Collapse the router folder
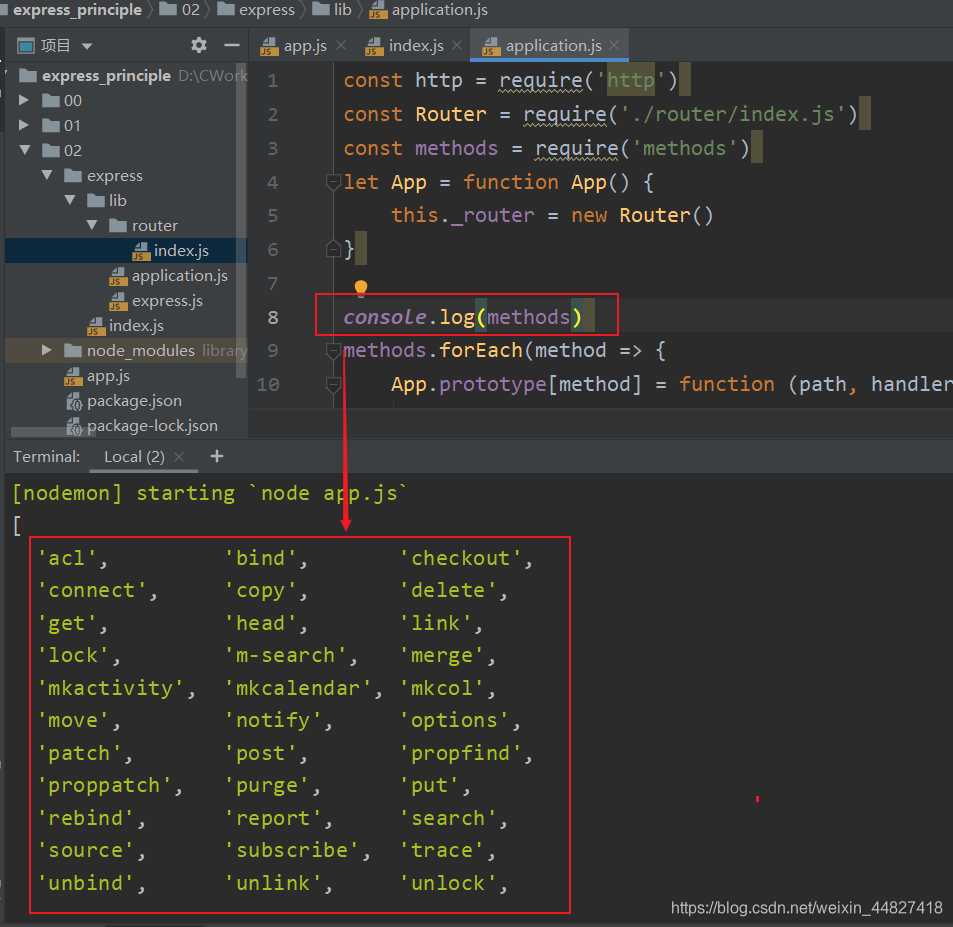 pos(92,225)
